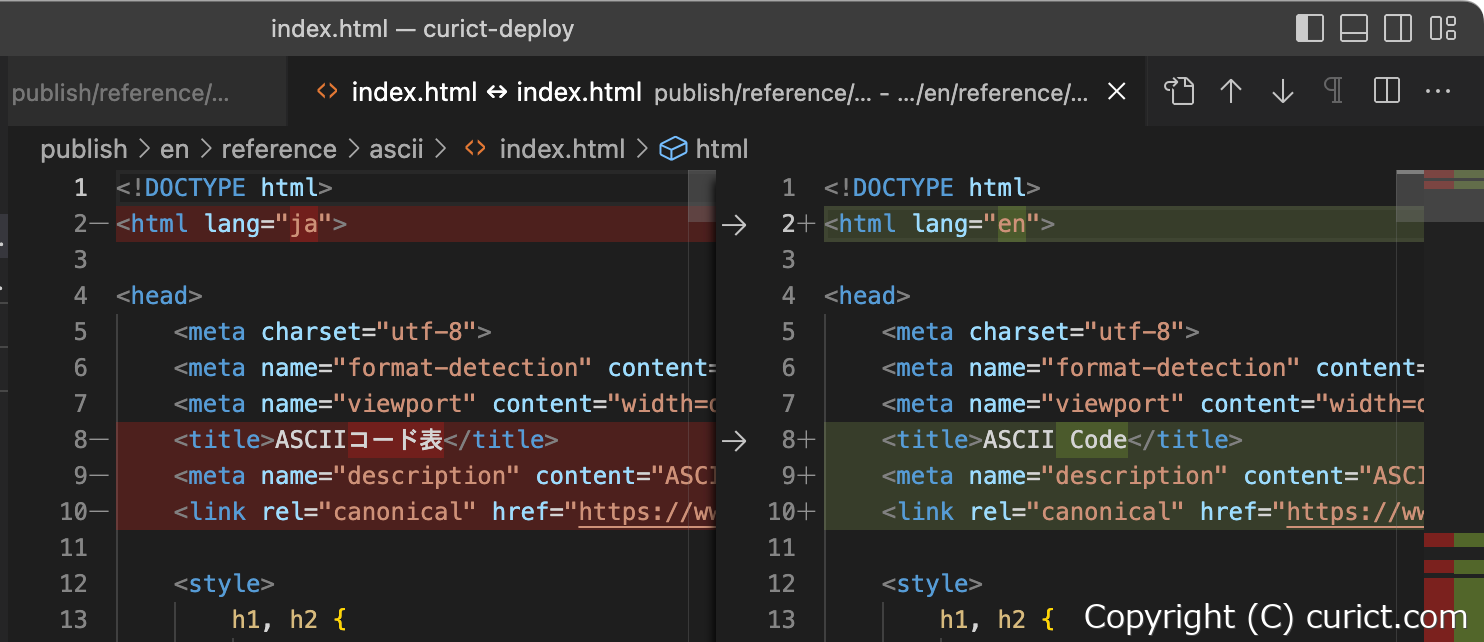Toggle the secondary sidebar layout icon

click(1398, 28)
